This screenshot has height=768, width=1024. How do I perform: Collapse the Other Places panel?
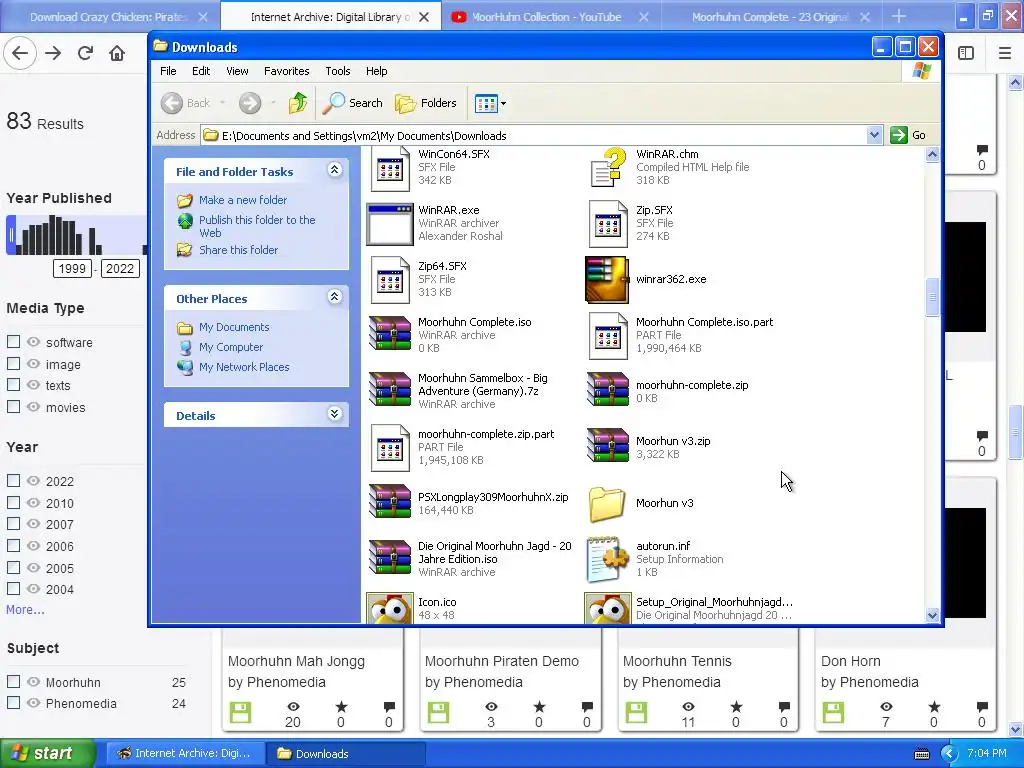point(334,297)
